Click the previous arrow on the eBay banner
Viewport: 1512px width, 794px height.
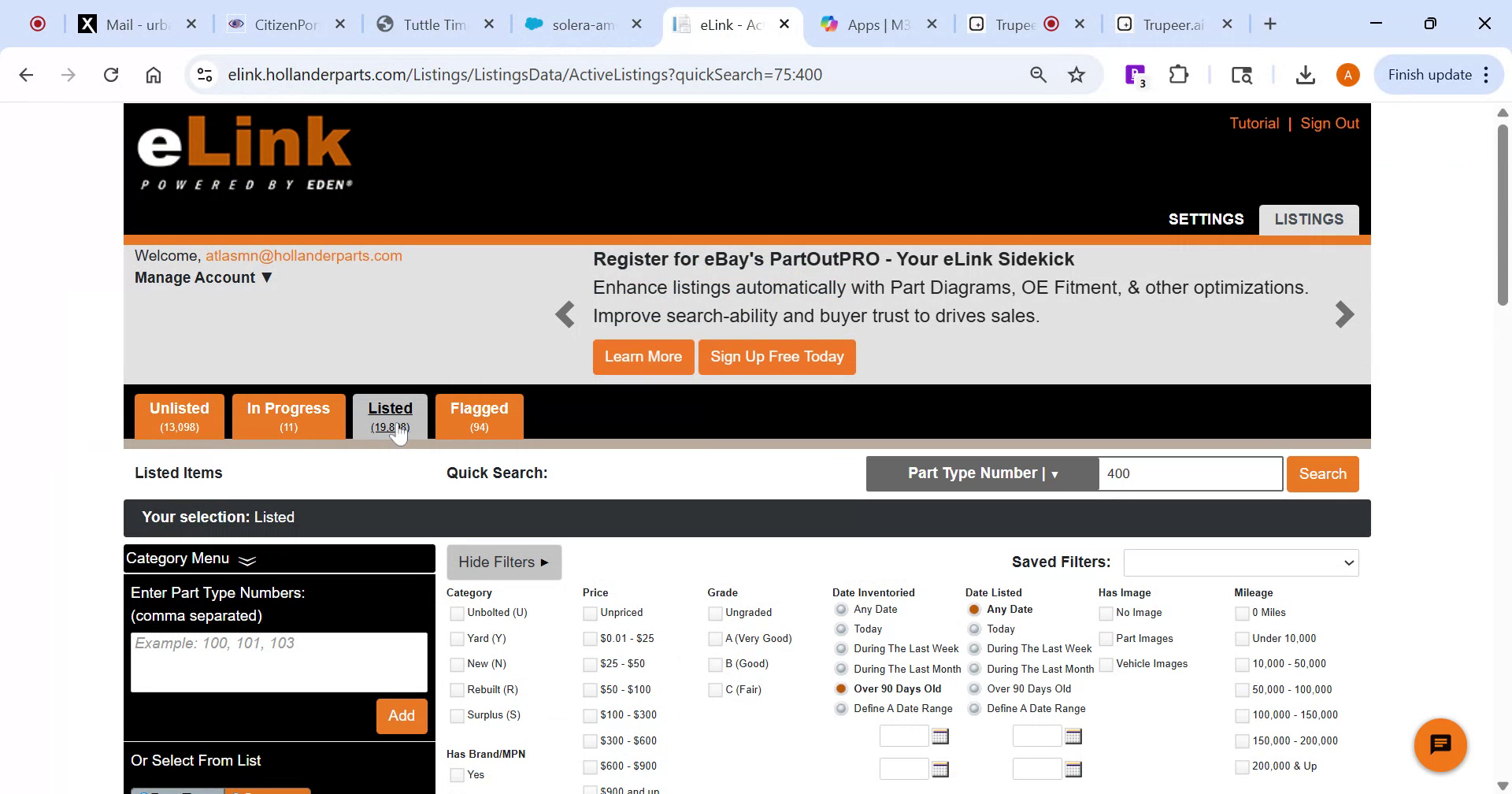pos(565,314)
